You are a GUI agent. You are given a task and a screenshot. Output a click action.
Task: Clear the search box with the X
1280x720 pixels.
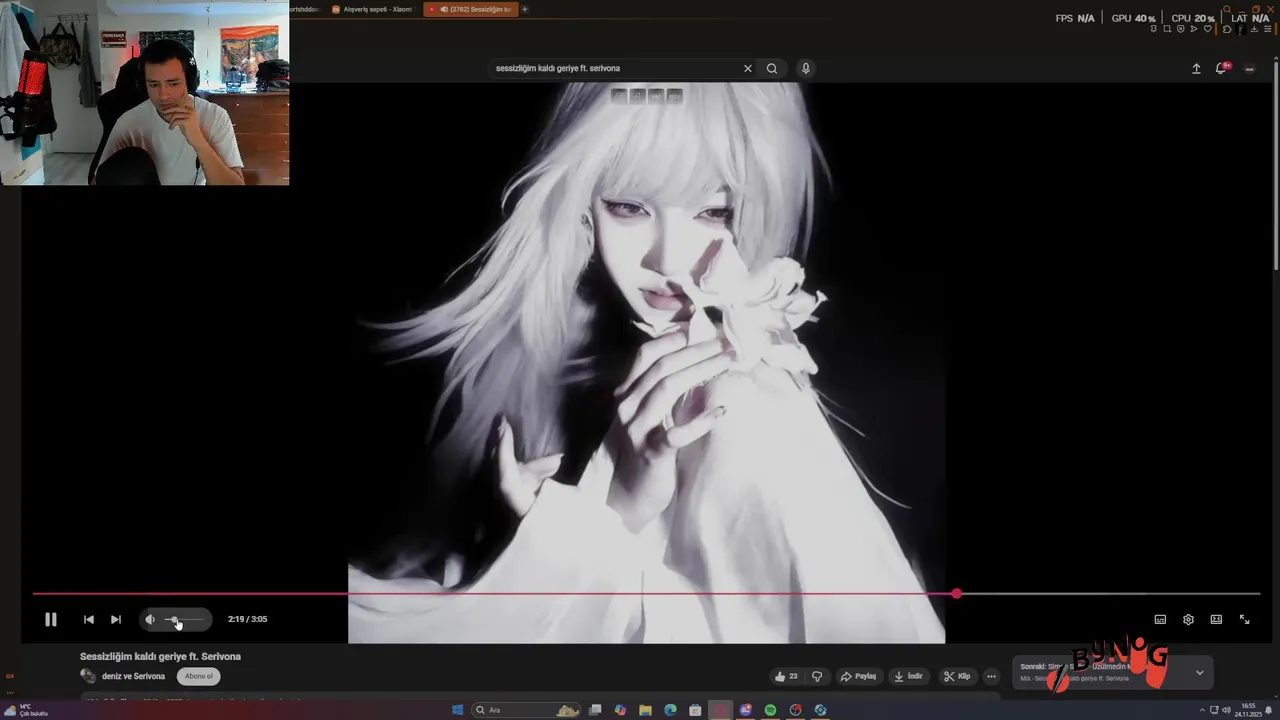(747, 68)
